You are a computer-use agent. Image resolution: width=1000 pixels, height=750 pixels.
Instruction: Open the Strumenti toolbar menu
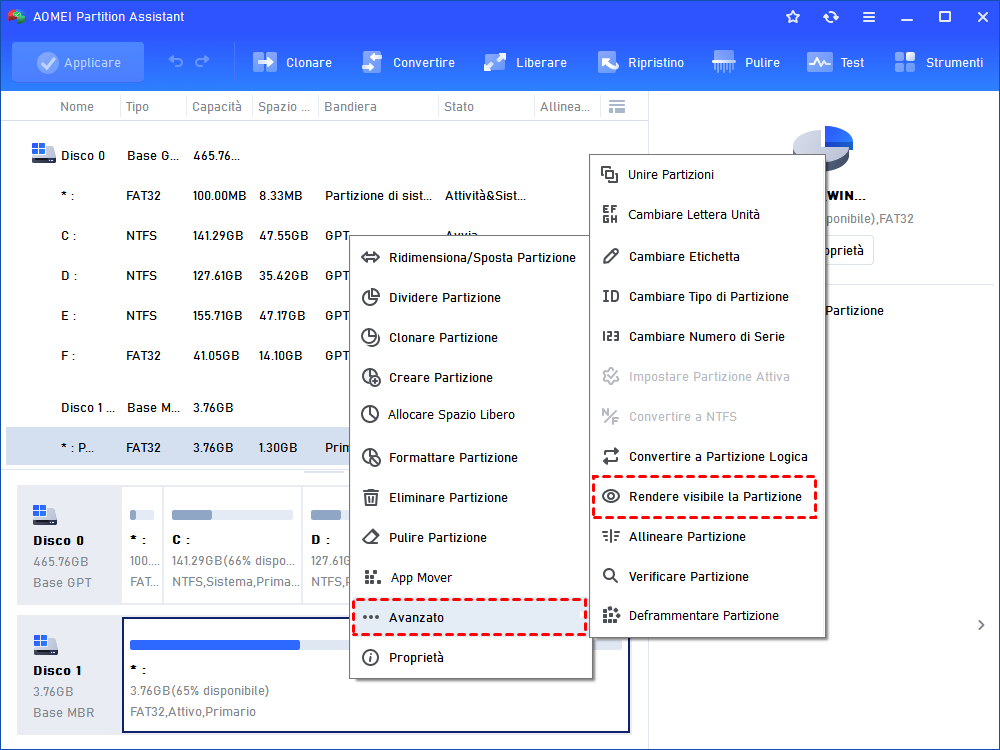point(938,62)
